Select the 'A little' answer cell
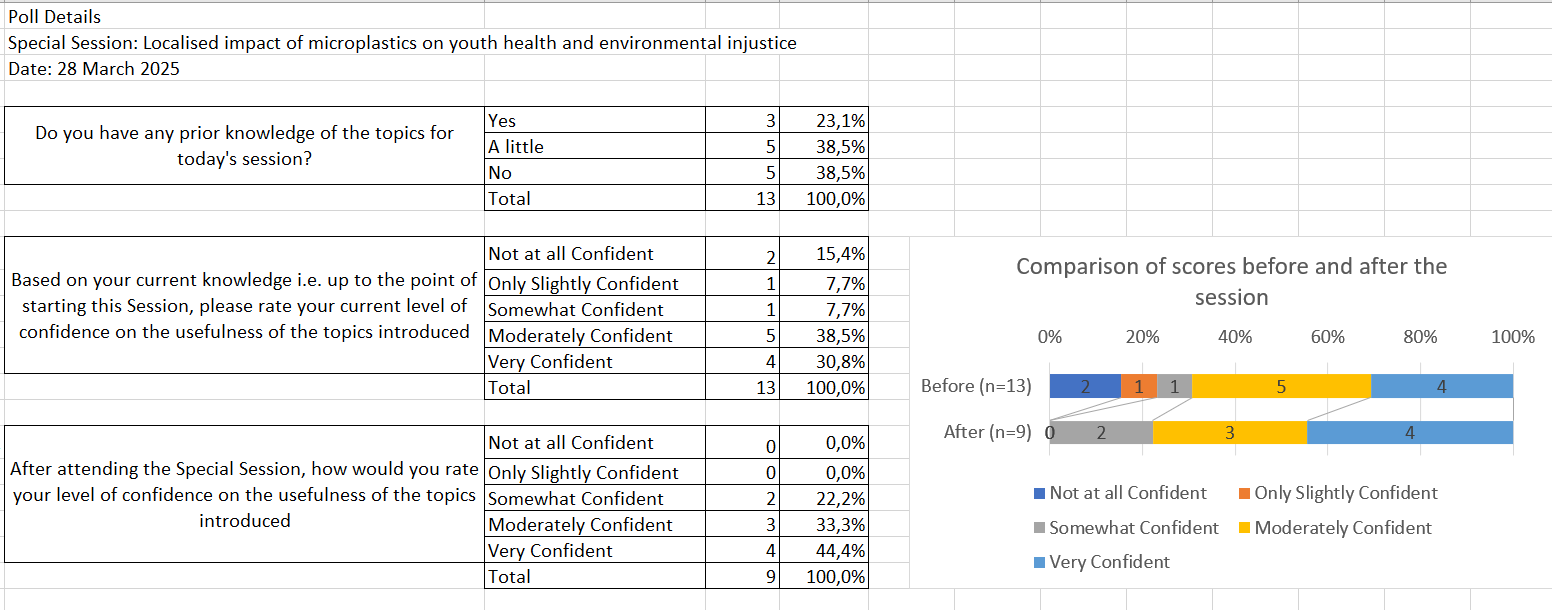 point(595,146)
